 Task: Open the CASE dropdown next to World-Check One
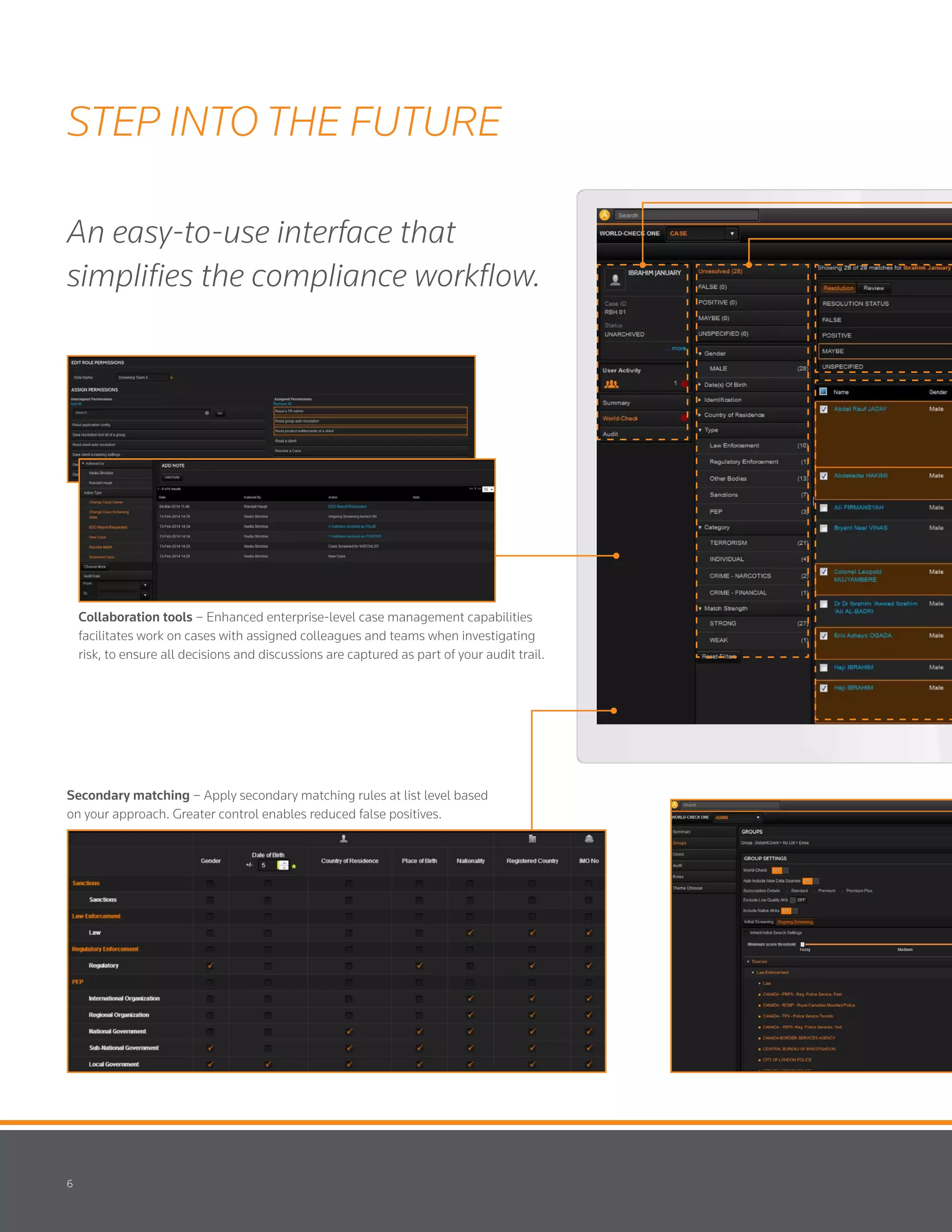coord(732,233)
